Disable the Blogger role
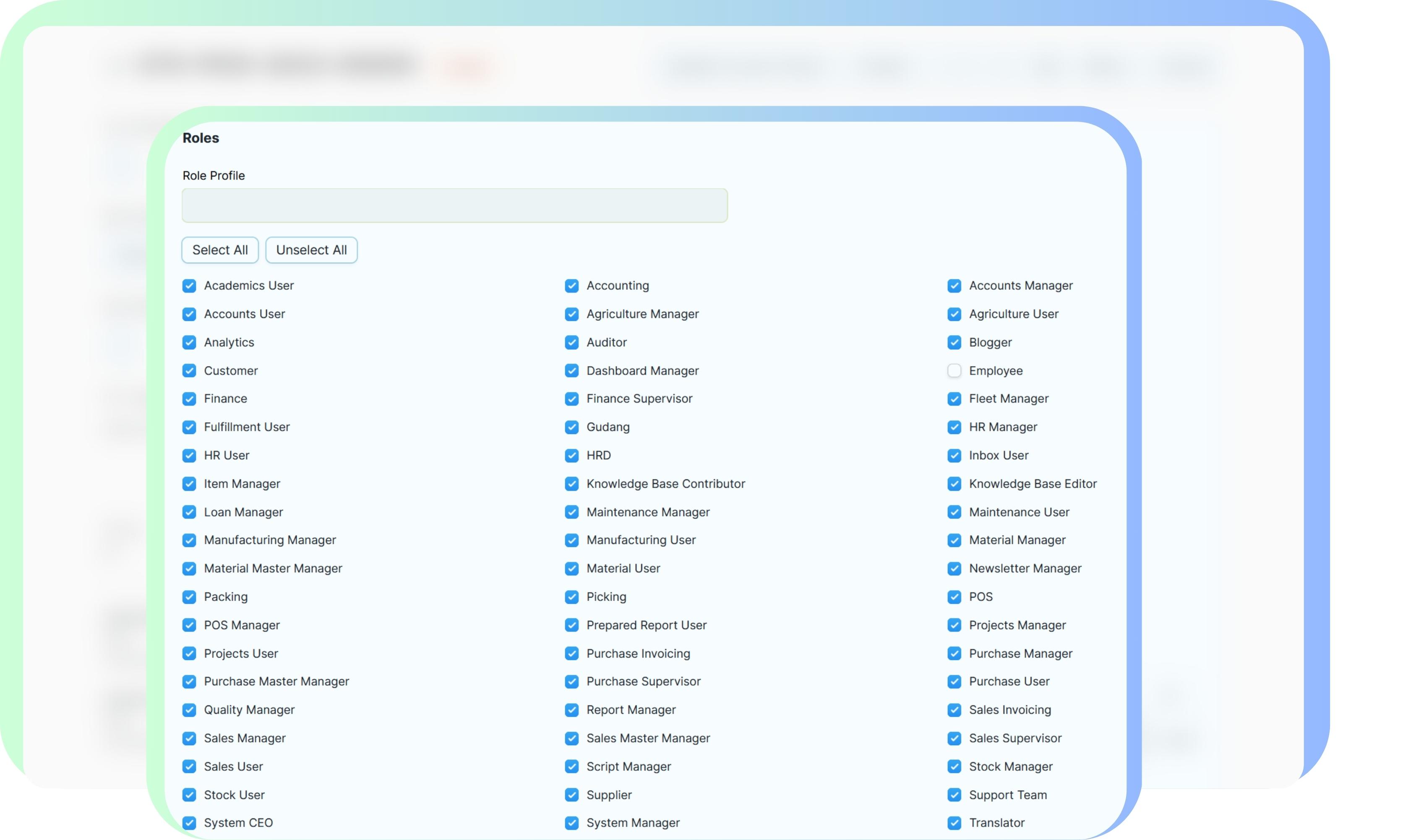 pyautogui.click(x=954, y=343)
